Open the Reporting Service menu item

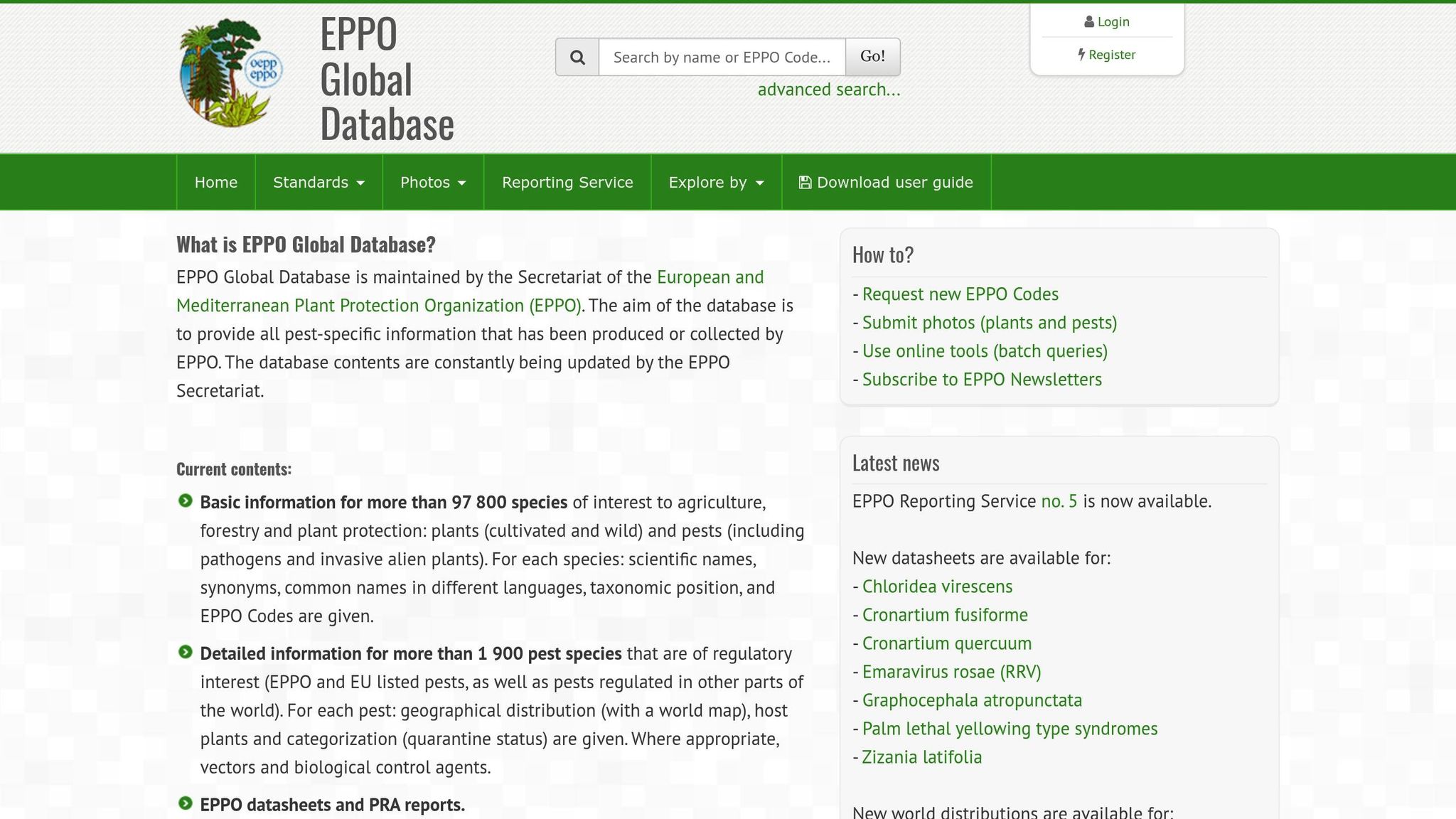coord(567,183)
